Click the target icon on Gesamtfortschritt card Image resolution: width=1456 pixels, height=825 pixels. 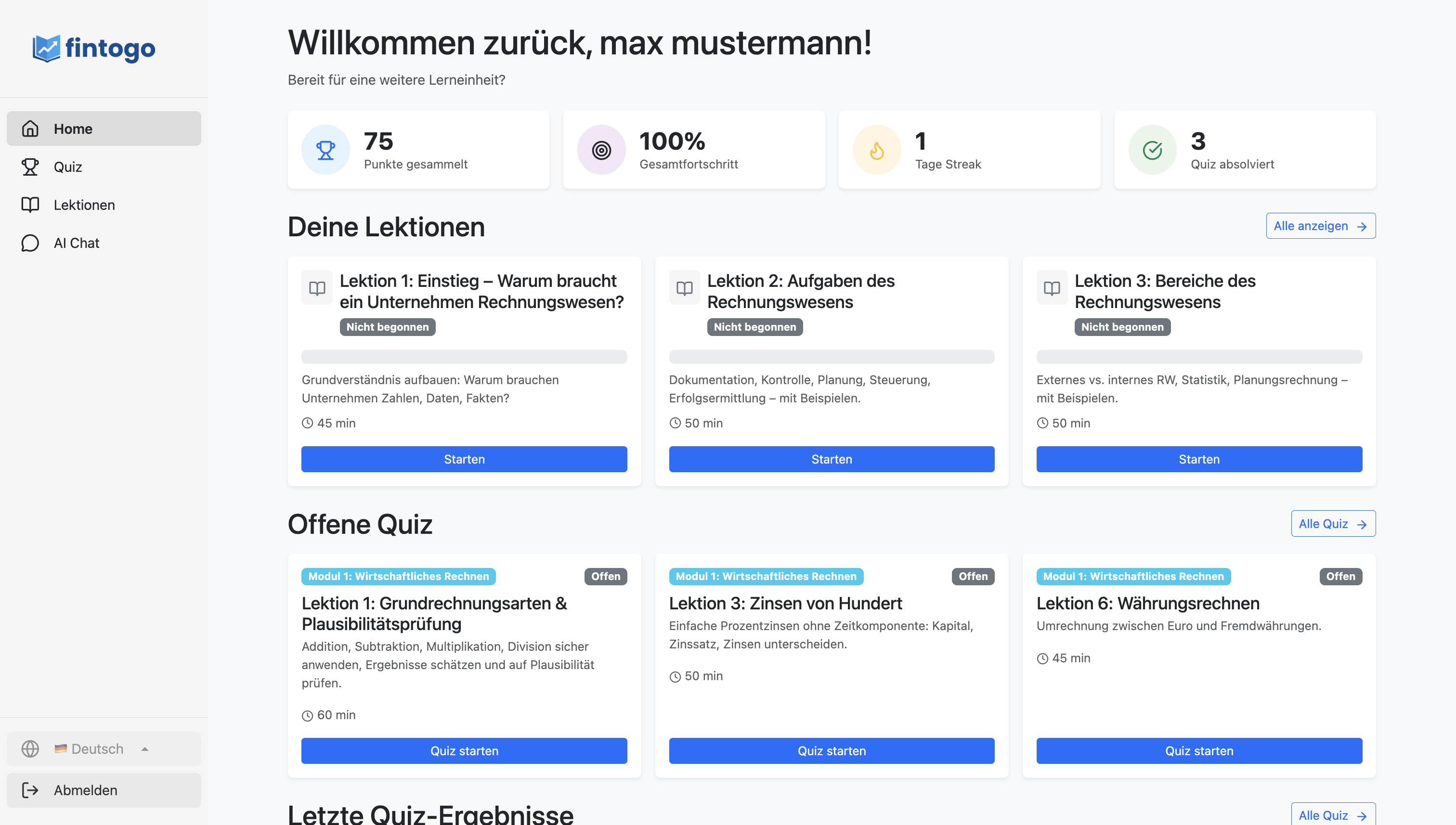click(x=601, y=150)
